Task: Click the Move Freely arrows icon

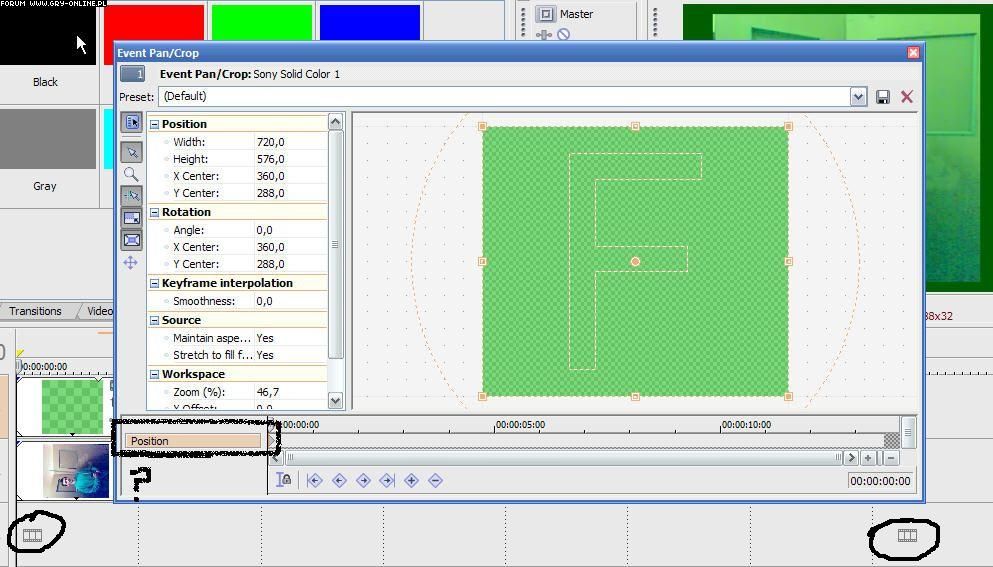Action: point(131,262)
